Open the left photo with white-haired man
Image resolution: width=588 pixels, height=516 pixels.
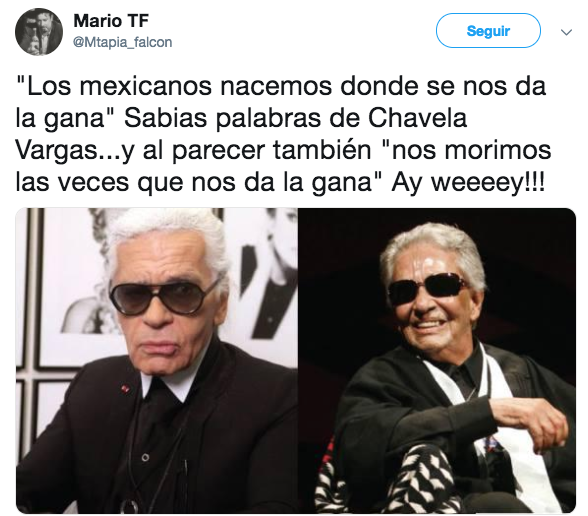pyautogui.click(x=157, y=360)
